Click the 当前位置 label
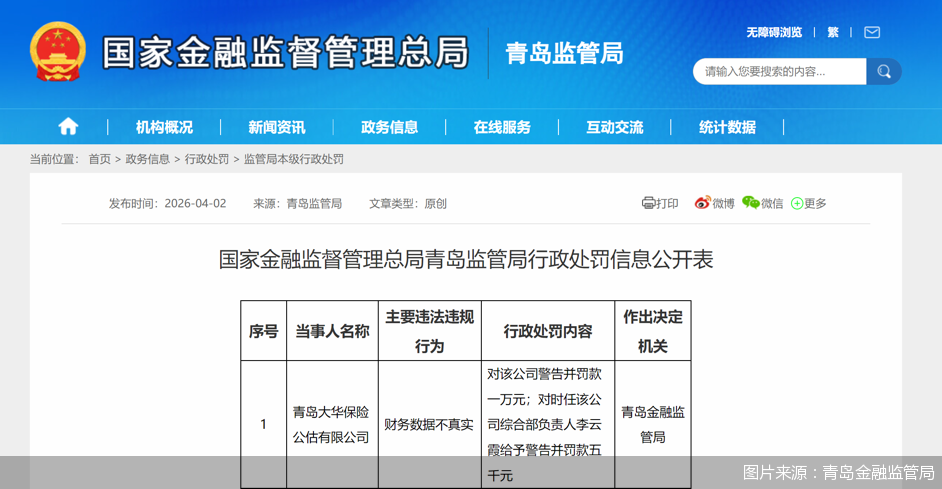Screen dimensions: 942x489 tap(53, 159)
